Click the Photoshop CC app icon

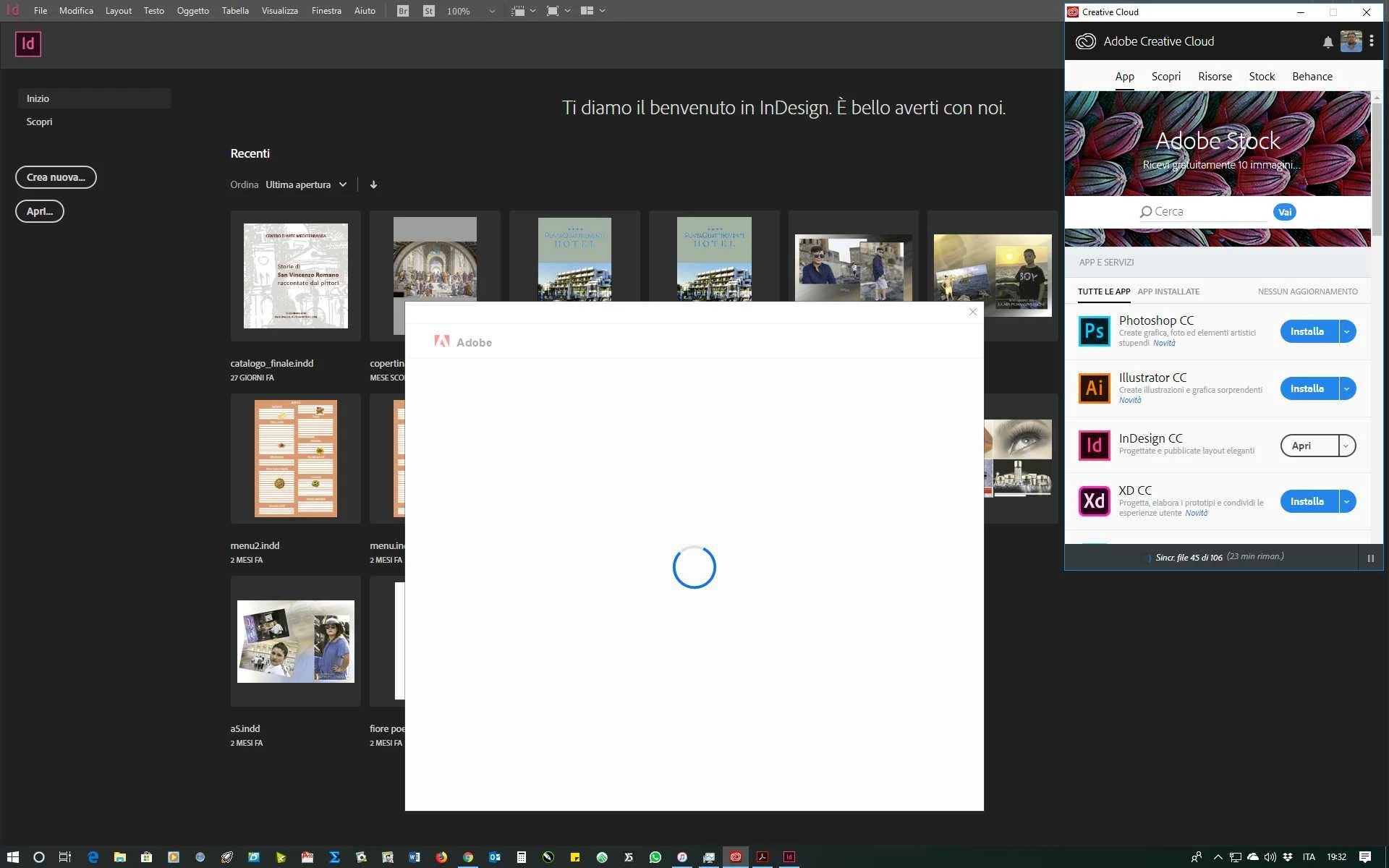(x=1094, y=331)
